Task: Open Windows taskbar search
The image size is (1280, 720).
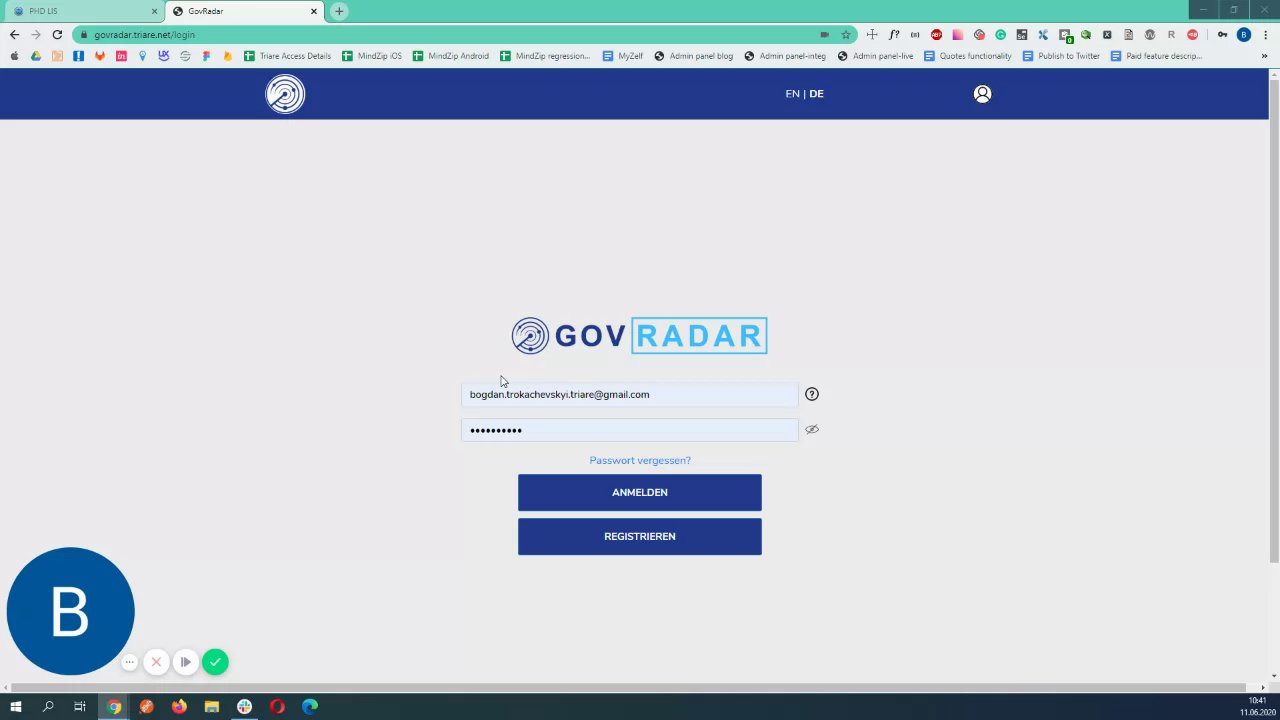Action: tap(48, 707)
